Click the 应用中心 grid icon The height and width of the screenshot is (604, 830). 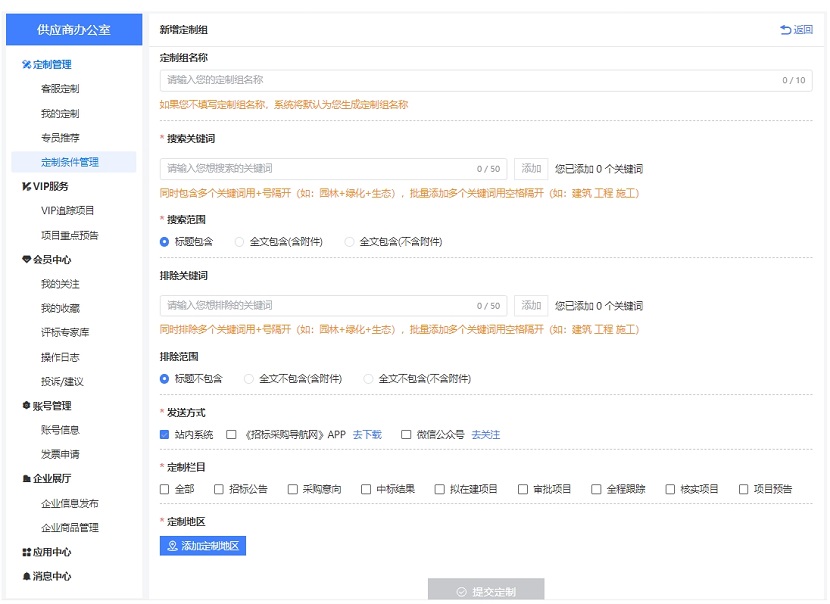coord(26,552)
